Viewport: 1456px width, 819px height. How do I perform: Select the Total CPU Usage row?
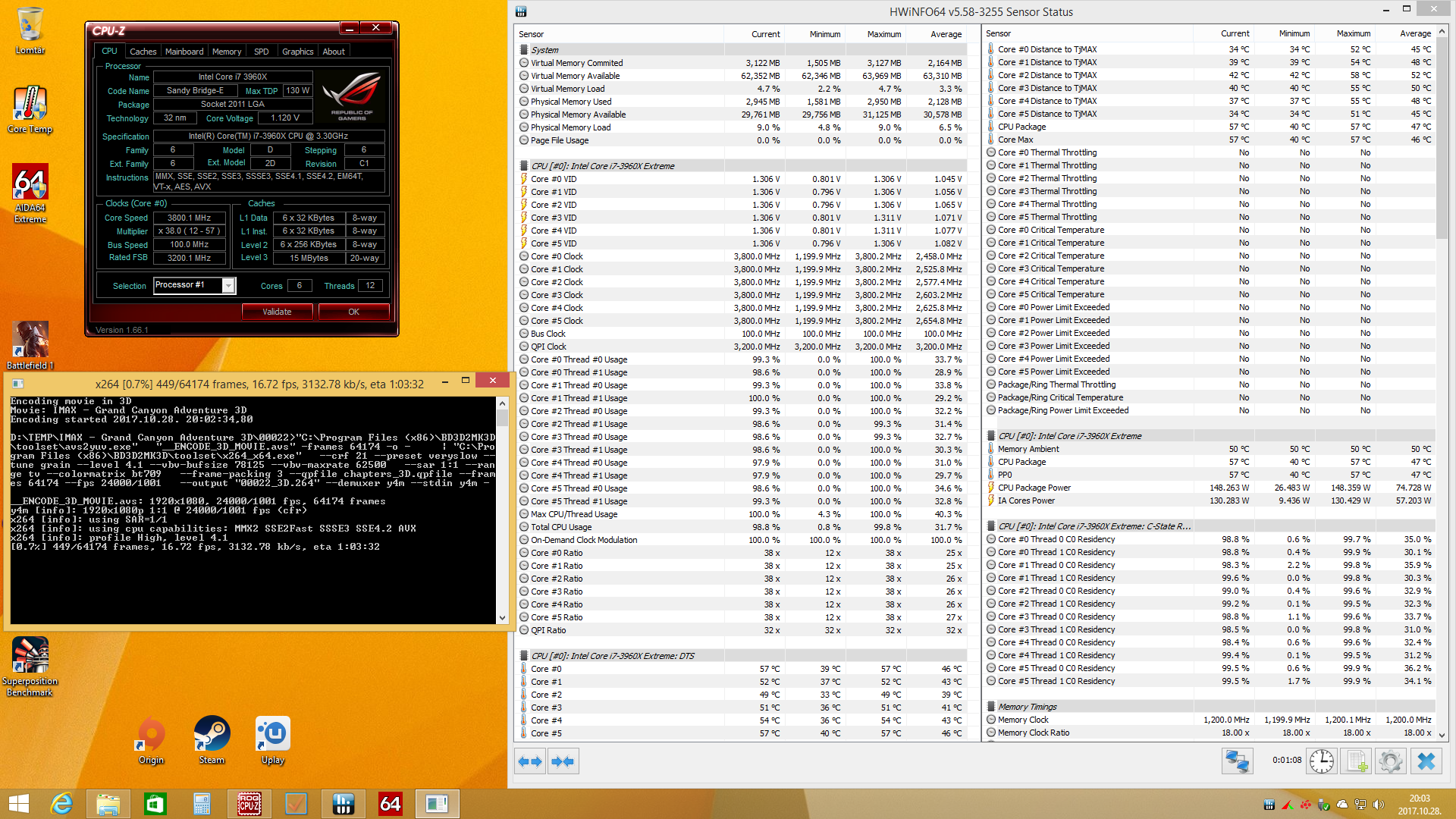[742, 527]
